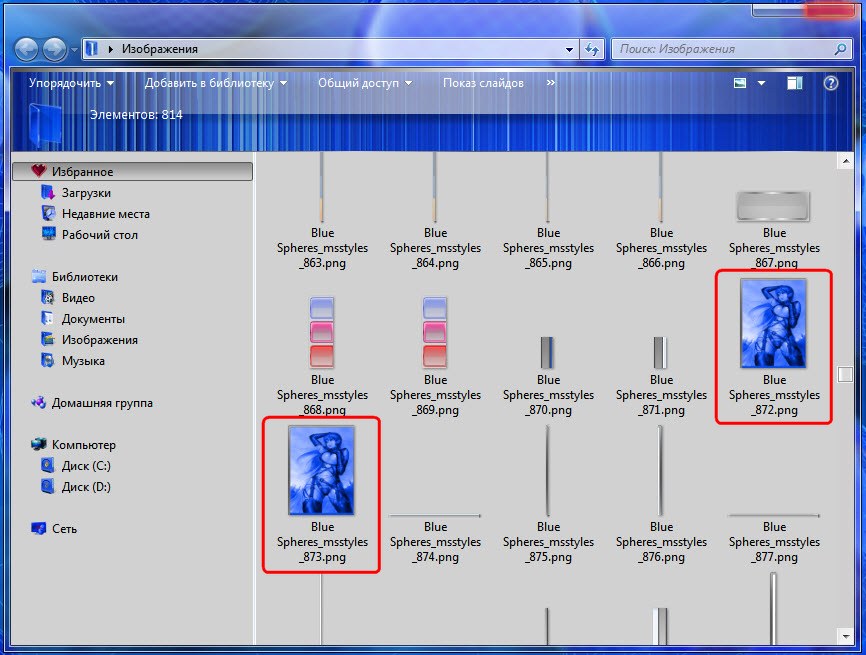Open the Упорядочить menu
The image size is (866, 655).
pyautogui.click(x=71, y=83)
